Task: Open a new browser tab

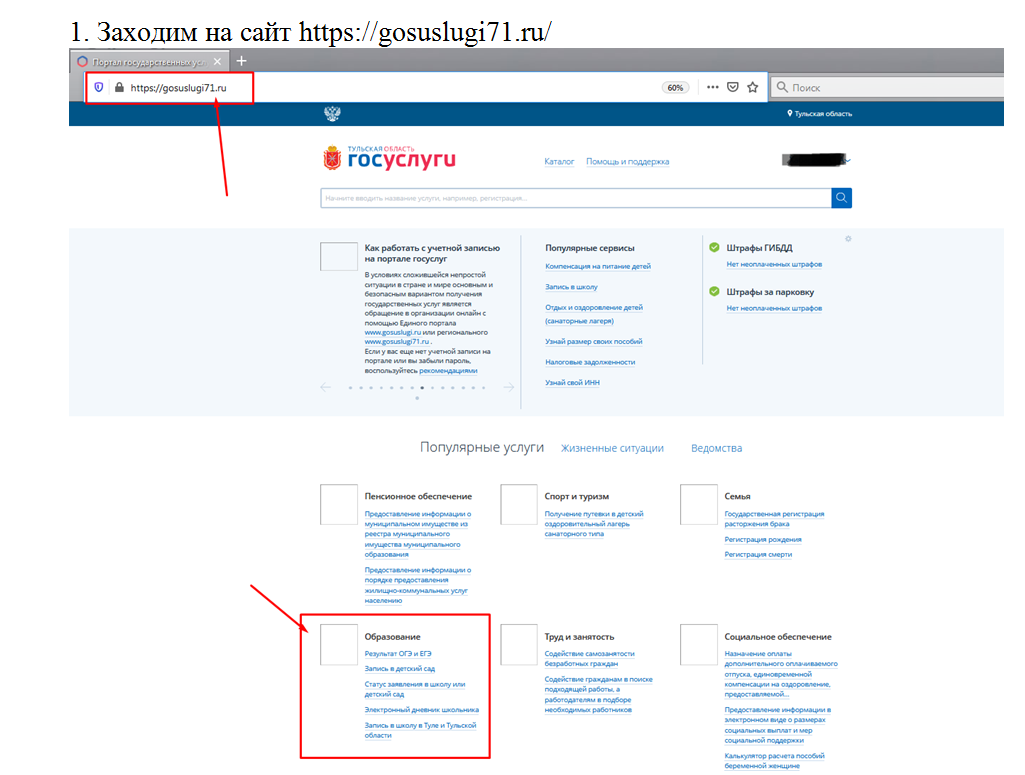Action: click(x=241, y=61)
